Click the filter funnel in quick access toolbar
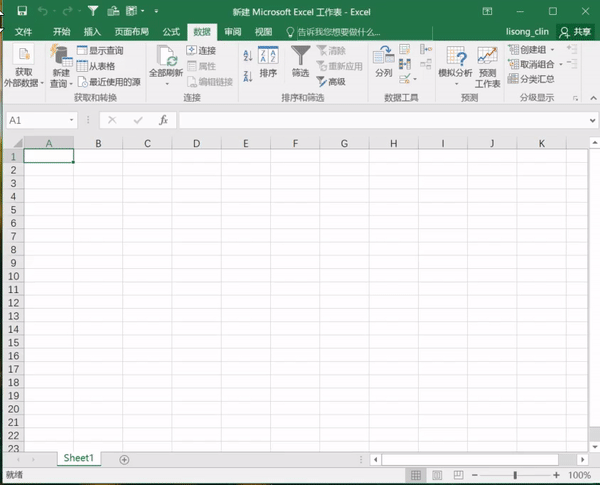Image resolution: width=600 pixels, height=485 pixels. coord(93,11)
